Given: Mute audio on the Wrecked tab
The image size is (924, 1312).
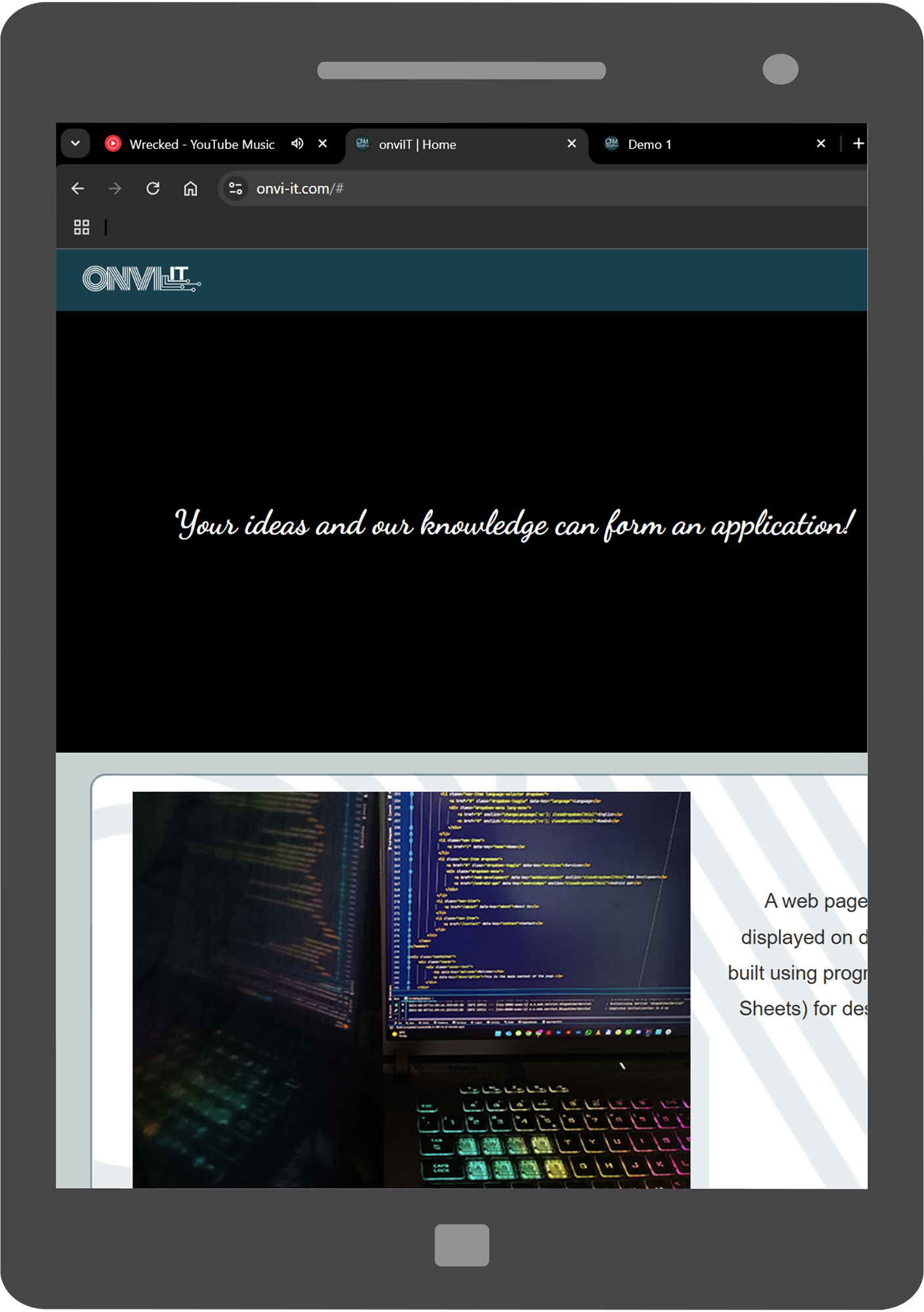Looking at the screenshot, I should pyautogui.click(x=298, y=144).
